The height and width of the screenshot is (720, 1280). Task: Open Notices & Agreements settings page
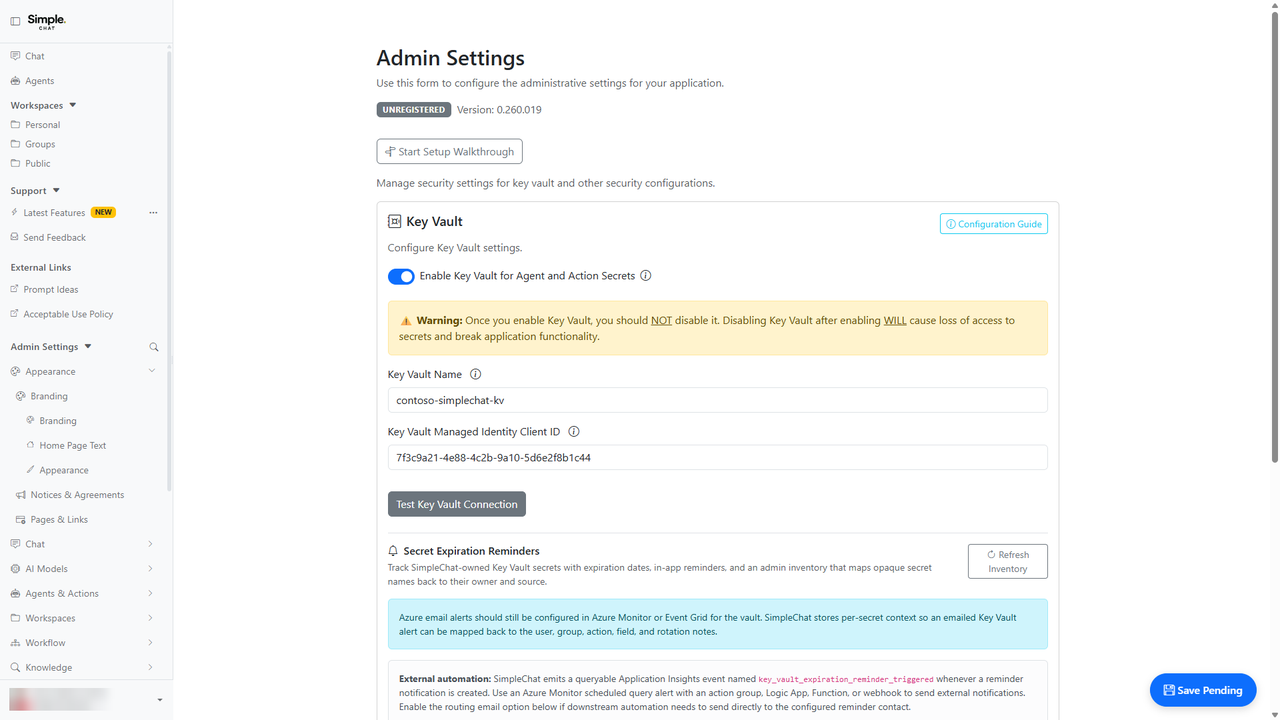pos(77,495)
